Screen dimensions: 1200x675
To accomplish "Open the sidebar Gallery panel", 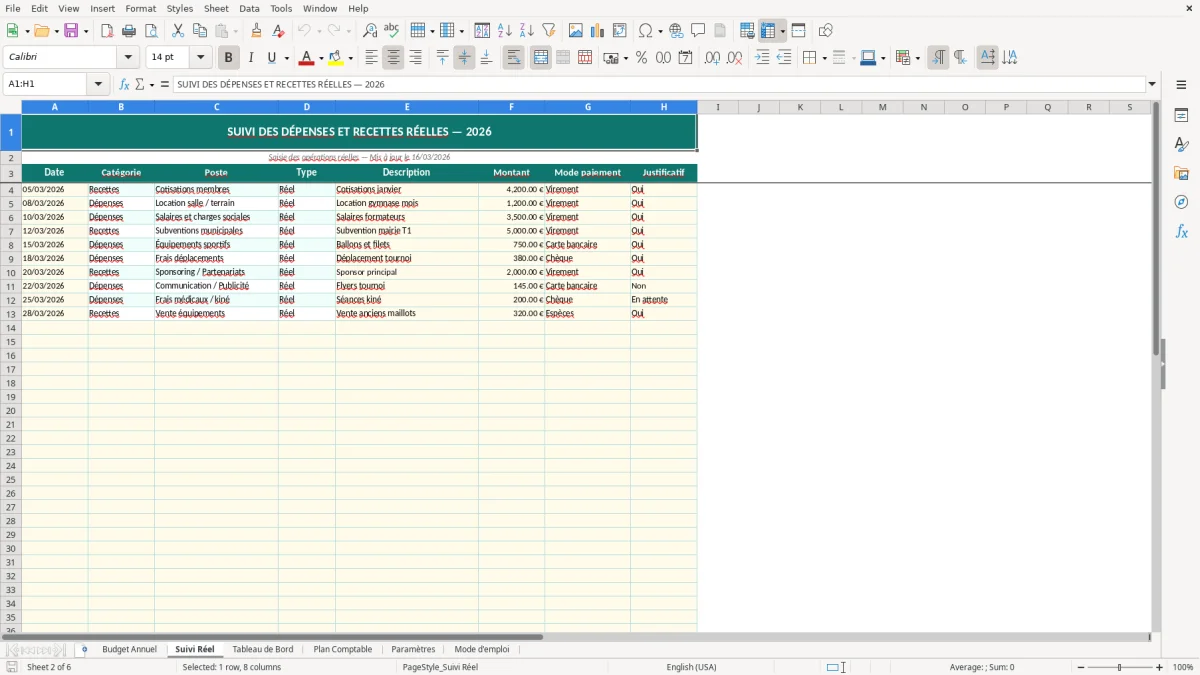I will [x=1181, y=173].
